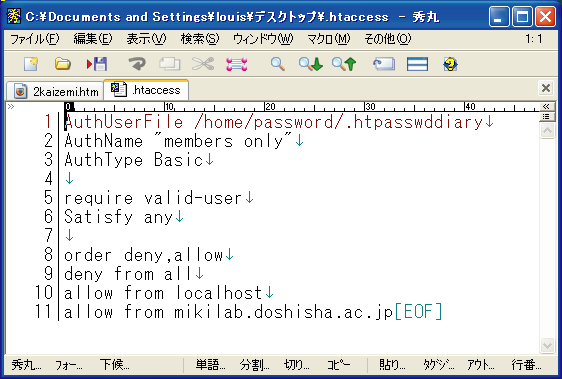Viewport: 562px width, 379px height.
Task: Open a file with the folder icon
Action: click(62, 64)
